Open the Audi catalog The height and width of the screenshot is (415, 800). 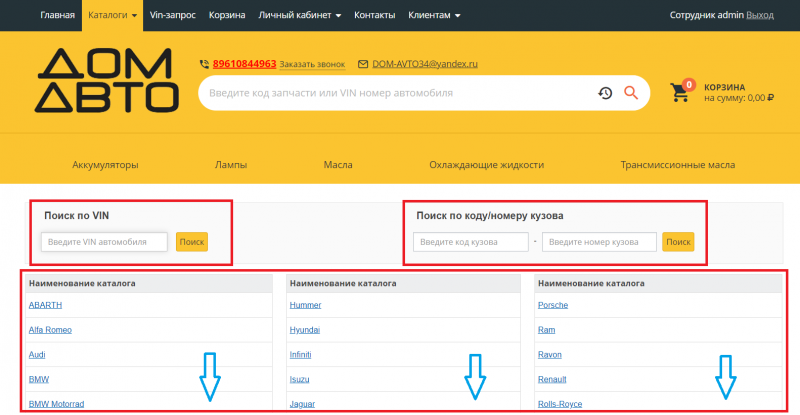(x=37, y=355)
